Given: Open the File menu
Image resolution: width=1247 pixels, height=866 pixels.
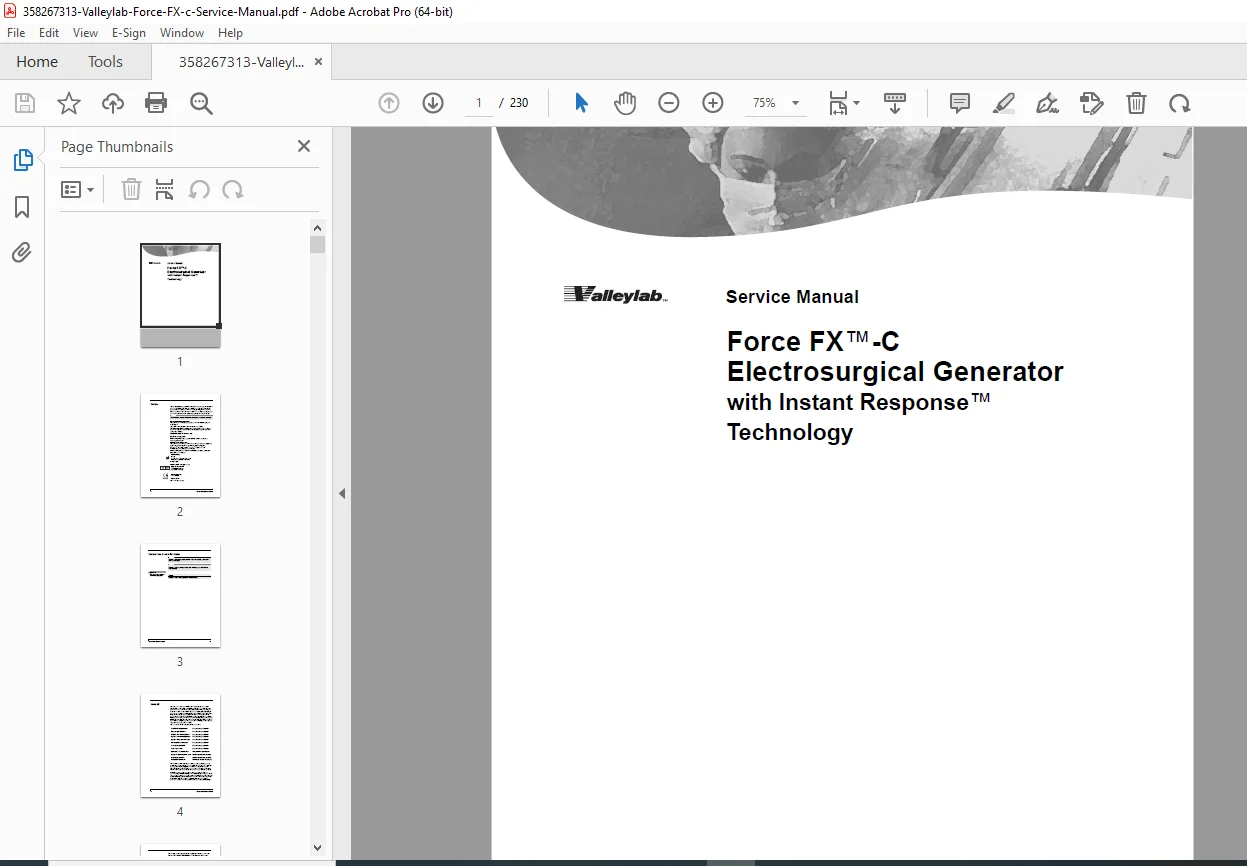Looking at the screenshot, I should coord(16,32).
